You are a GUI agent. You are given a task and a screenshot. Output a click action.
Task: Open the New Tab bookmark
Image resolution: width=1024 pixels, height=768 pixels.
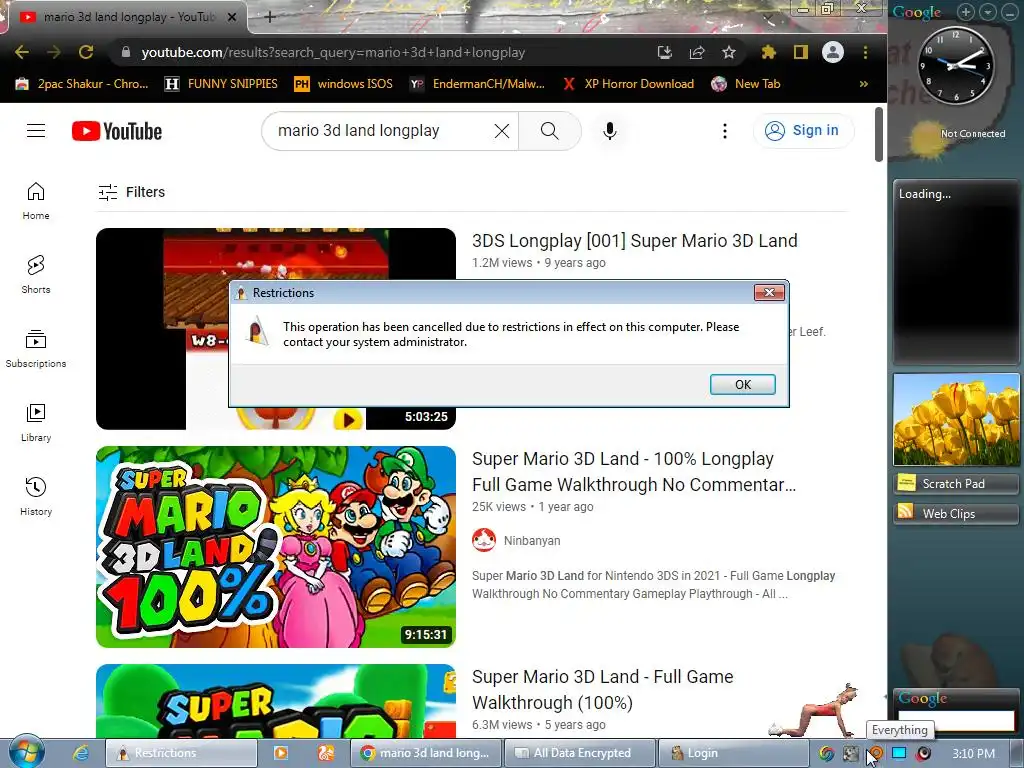[746, 84]
